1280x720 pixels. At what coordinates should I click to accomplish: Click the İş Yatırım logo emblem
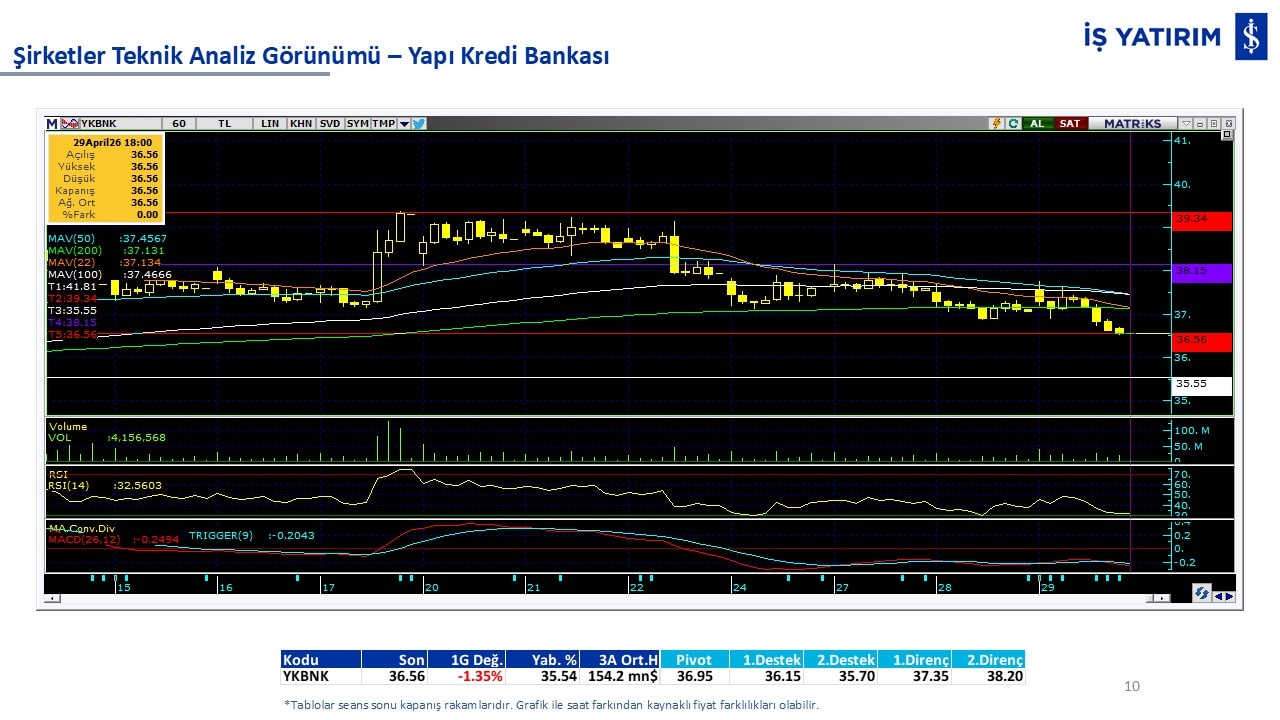tap(1250, 38)
